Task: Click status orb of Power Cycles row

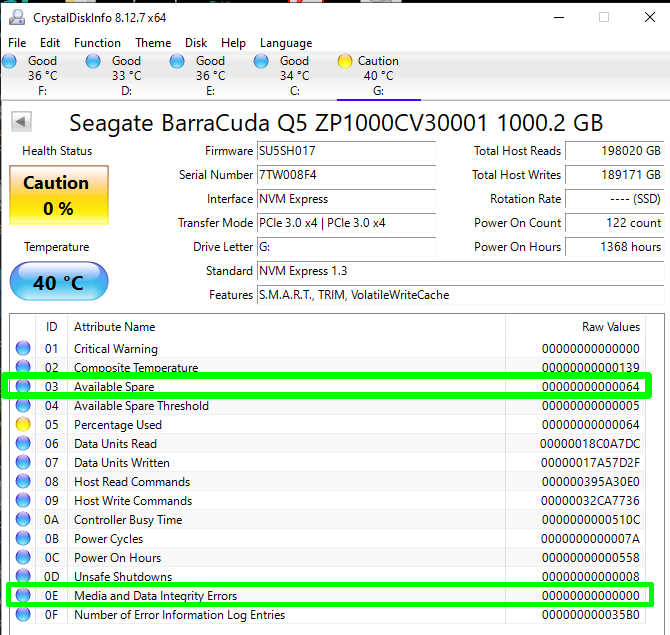Action: pyautogui.click(x=23, y=538)
